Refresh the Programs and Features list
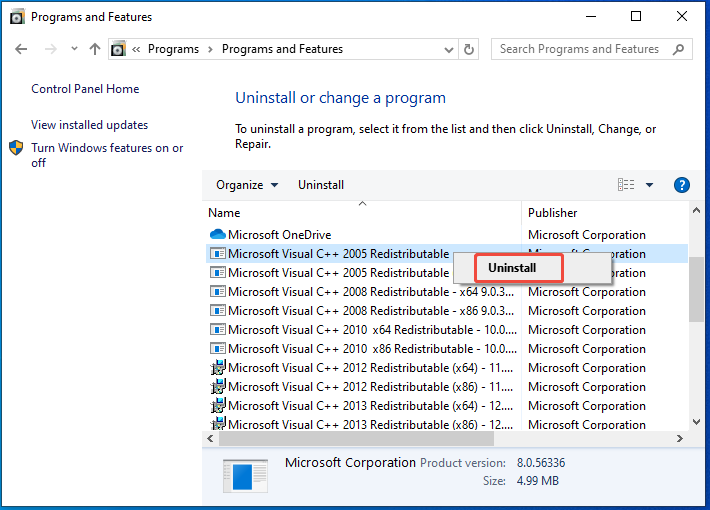 click(469, 49)
